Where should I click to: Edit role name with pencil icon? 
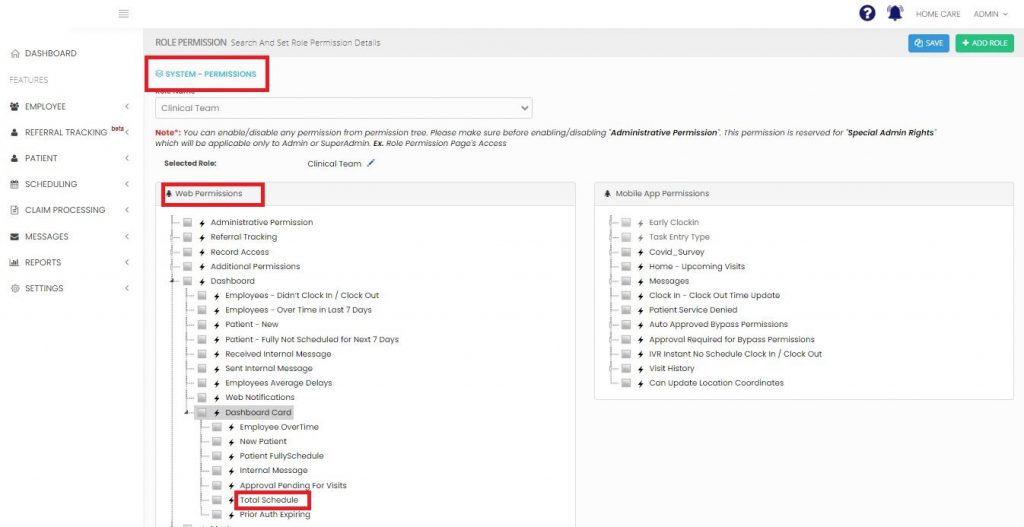point(371,163)
